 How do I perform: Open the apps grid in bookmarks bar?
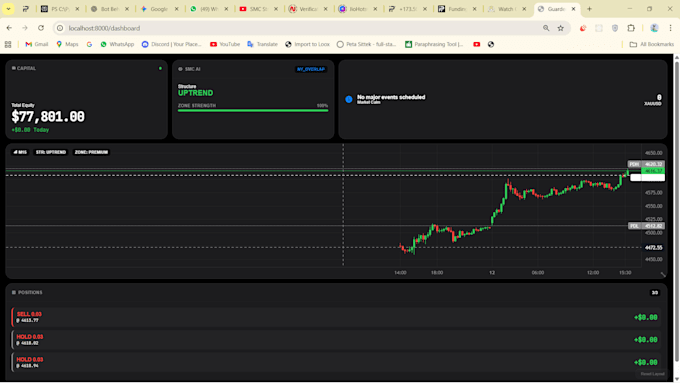click(x=8, y=44)
